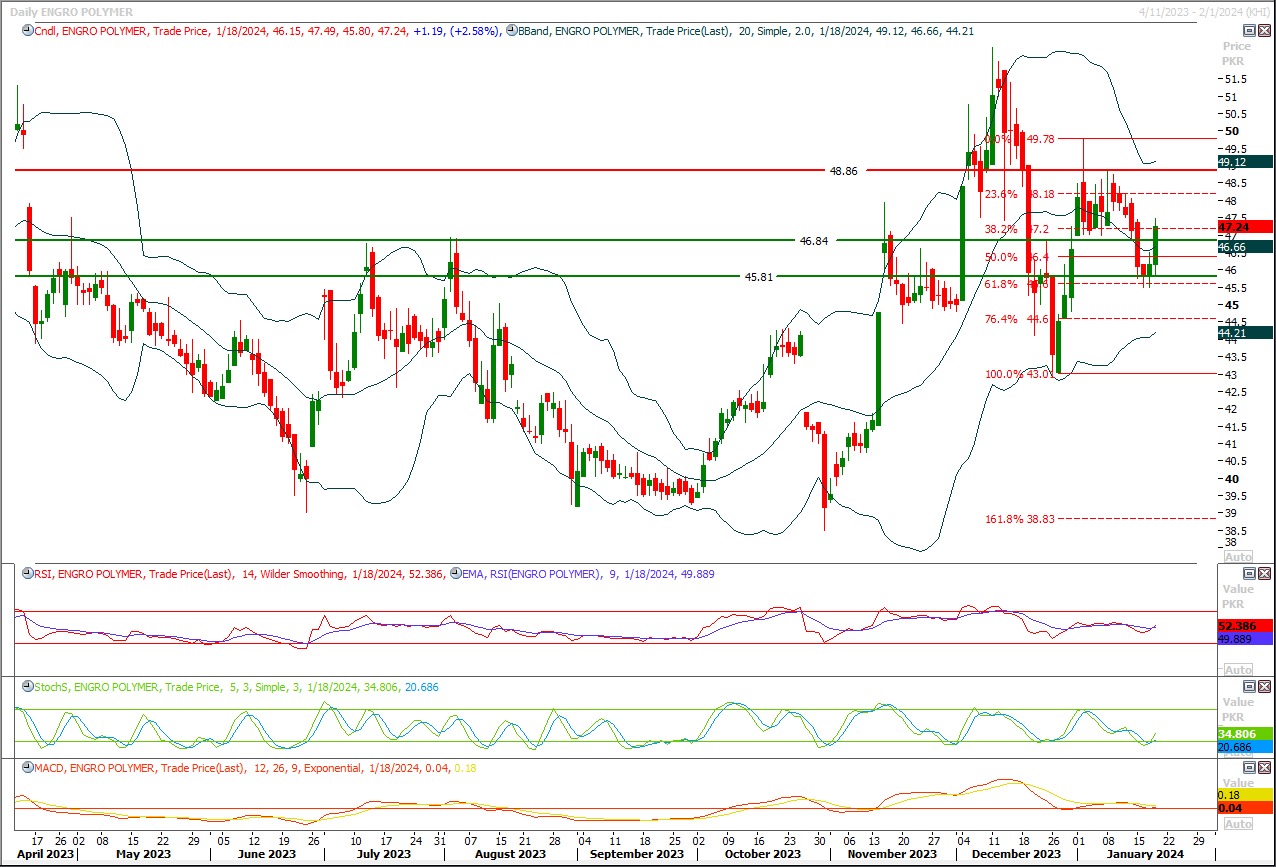
Task: Click the 161.8% 38.83 Fibonacci level label
Action: [1018, 519]
